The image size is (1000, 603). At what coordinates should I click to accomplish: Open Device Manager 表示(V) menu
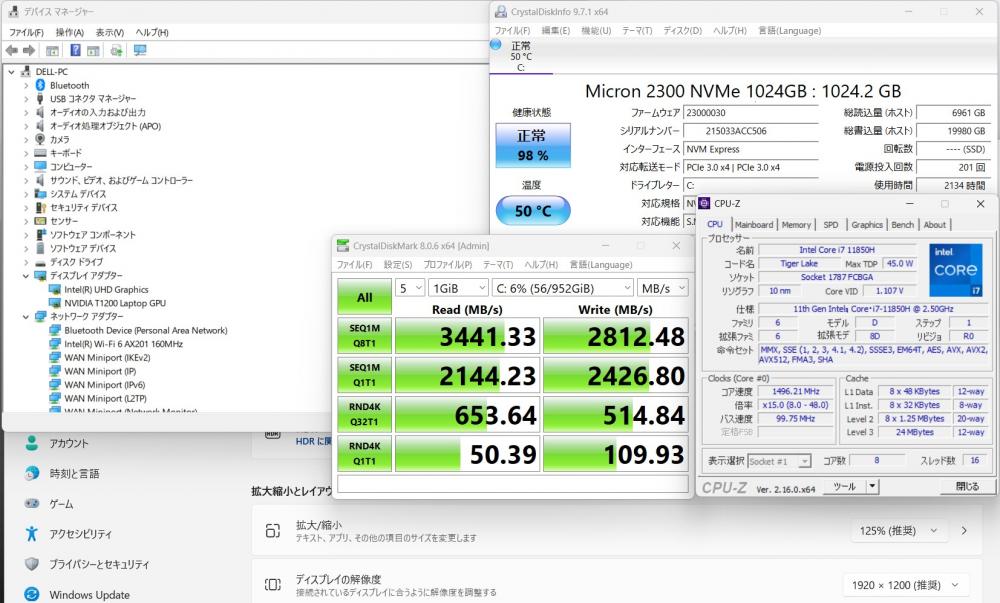(x=110, y=32)
